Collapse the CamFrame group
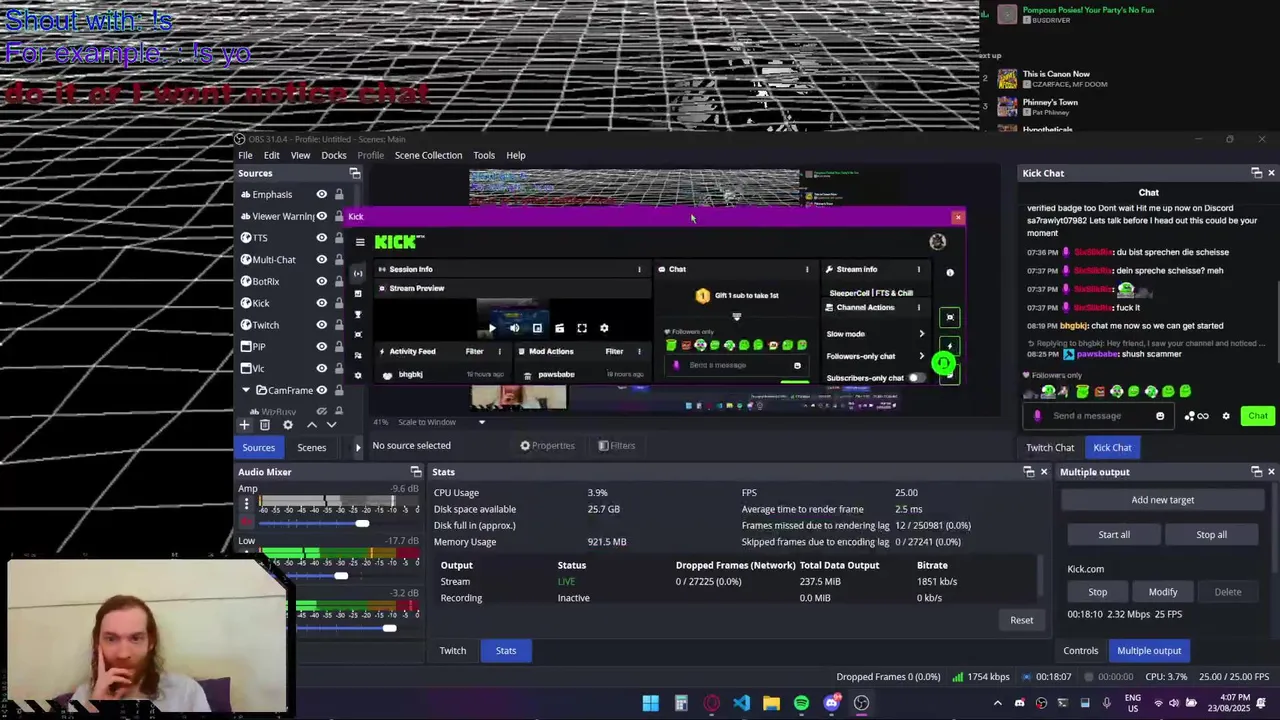The height and width of the screenshot is (720, 1280). point(246,390)
